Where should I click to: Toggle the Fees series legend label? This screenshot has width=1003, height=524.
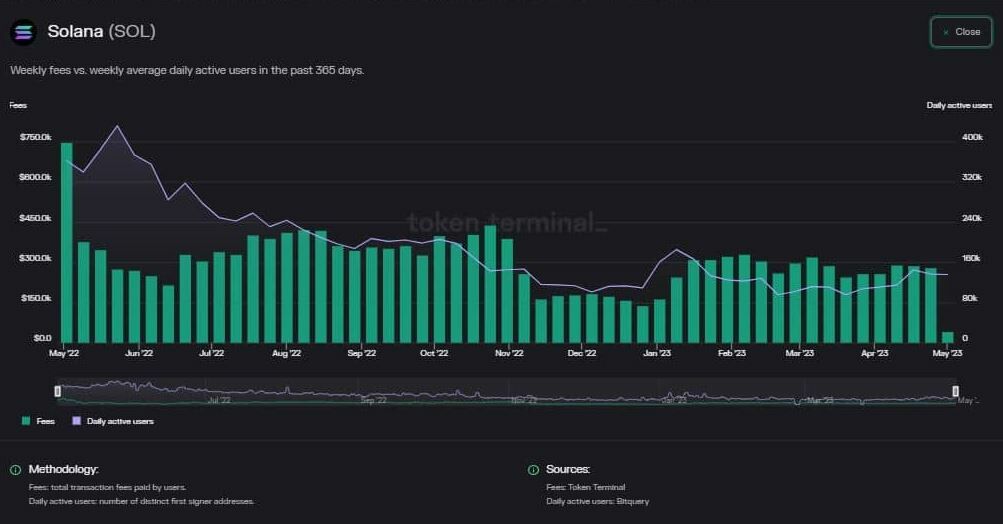tap(45, 421)
